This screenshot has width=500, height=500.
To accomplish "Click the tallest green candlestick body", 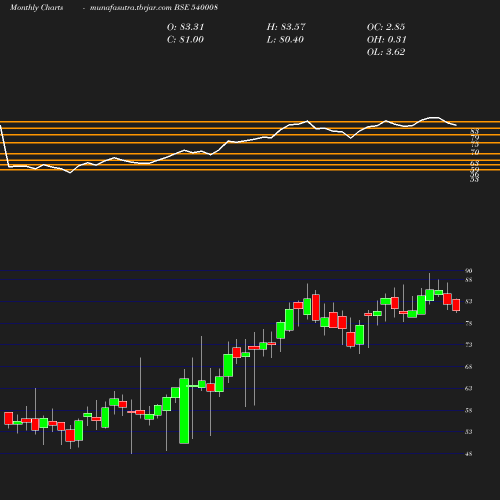I will click(x=184, y=411).
